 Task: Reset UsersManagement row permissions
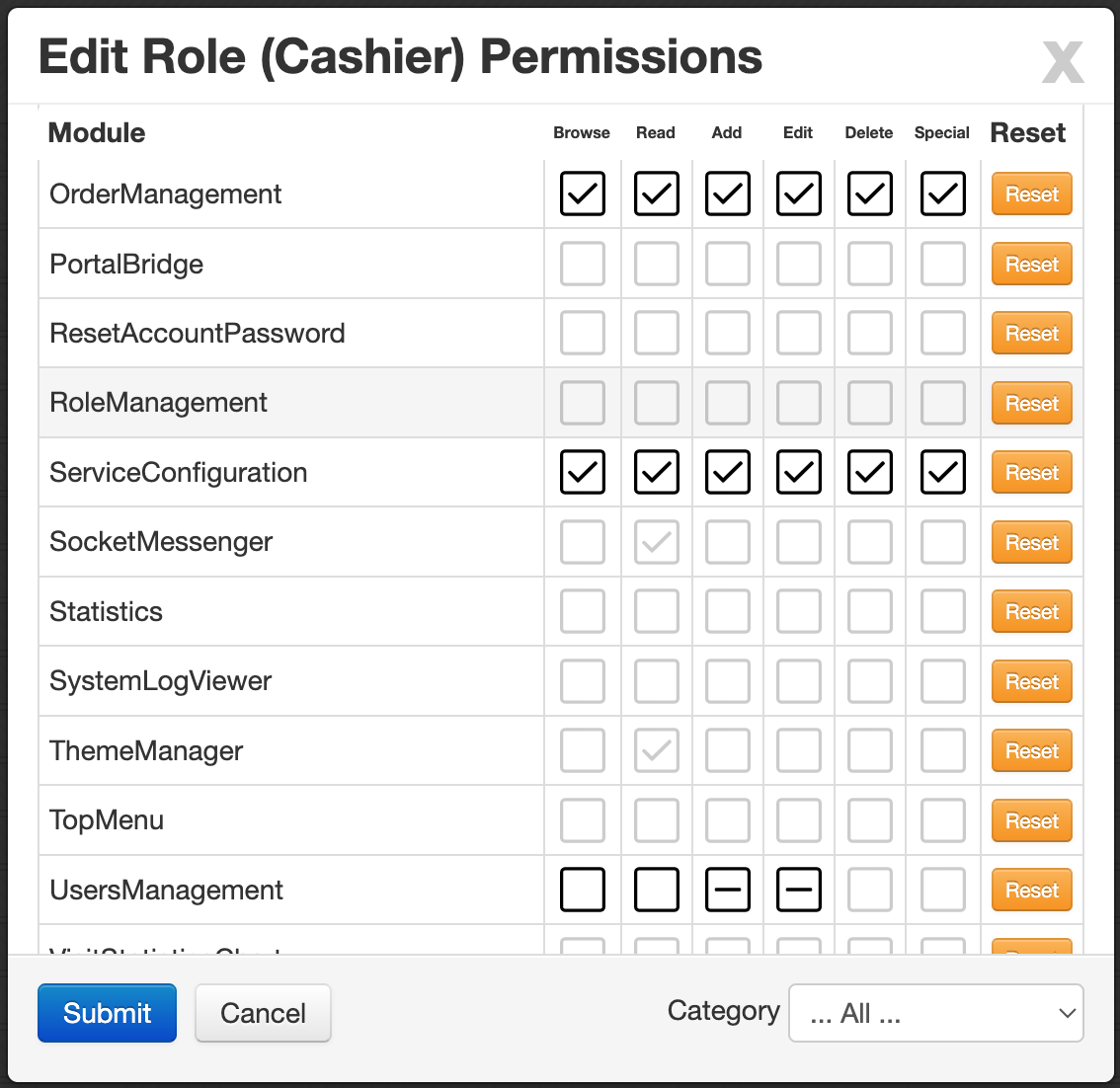pos(1031,890)
